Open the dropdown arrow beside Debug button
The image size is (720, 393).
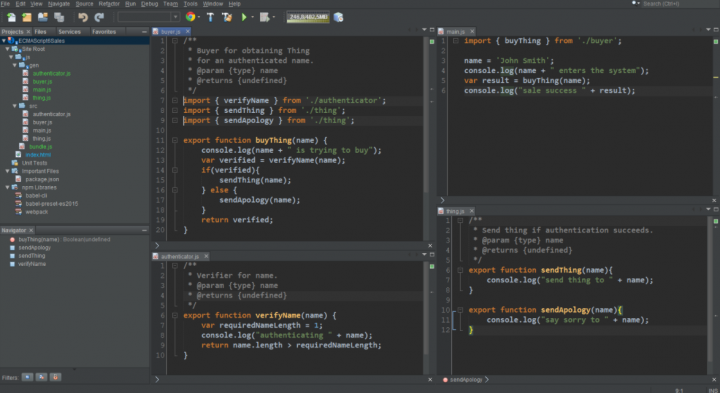274,17
